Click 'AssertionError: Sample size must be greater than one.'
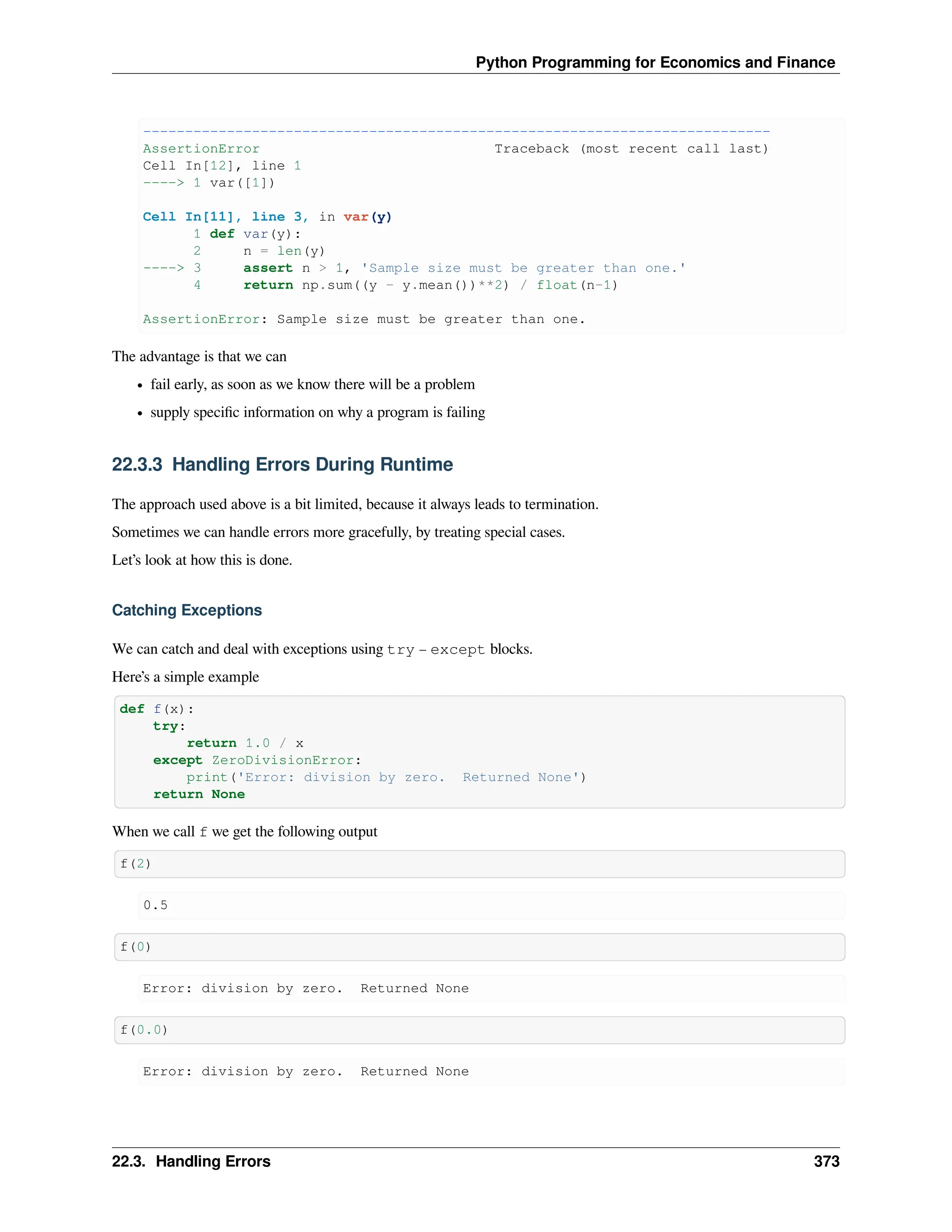This screenshot has width=952, height=1232. coord(364,319)
